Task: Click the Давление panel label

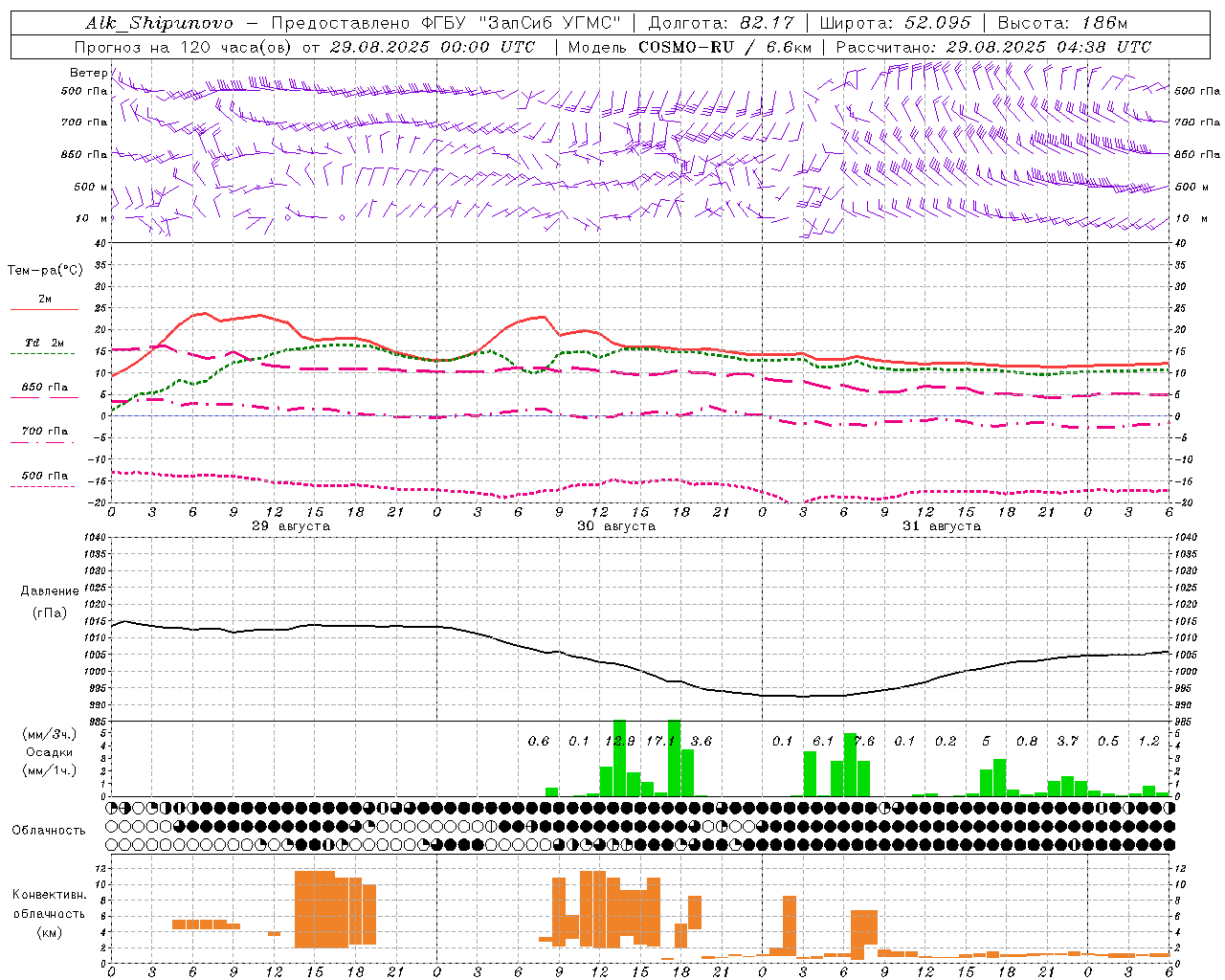Action: coord(50,591)
